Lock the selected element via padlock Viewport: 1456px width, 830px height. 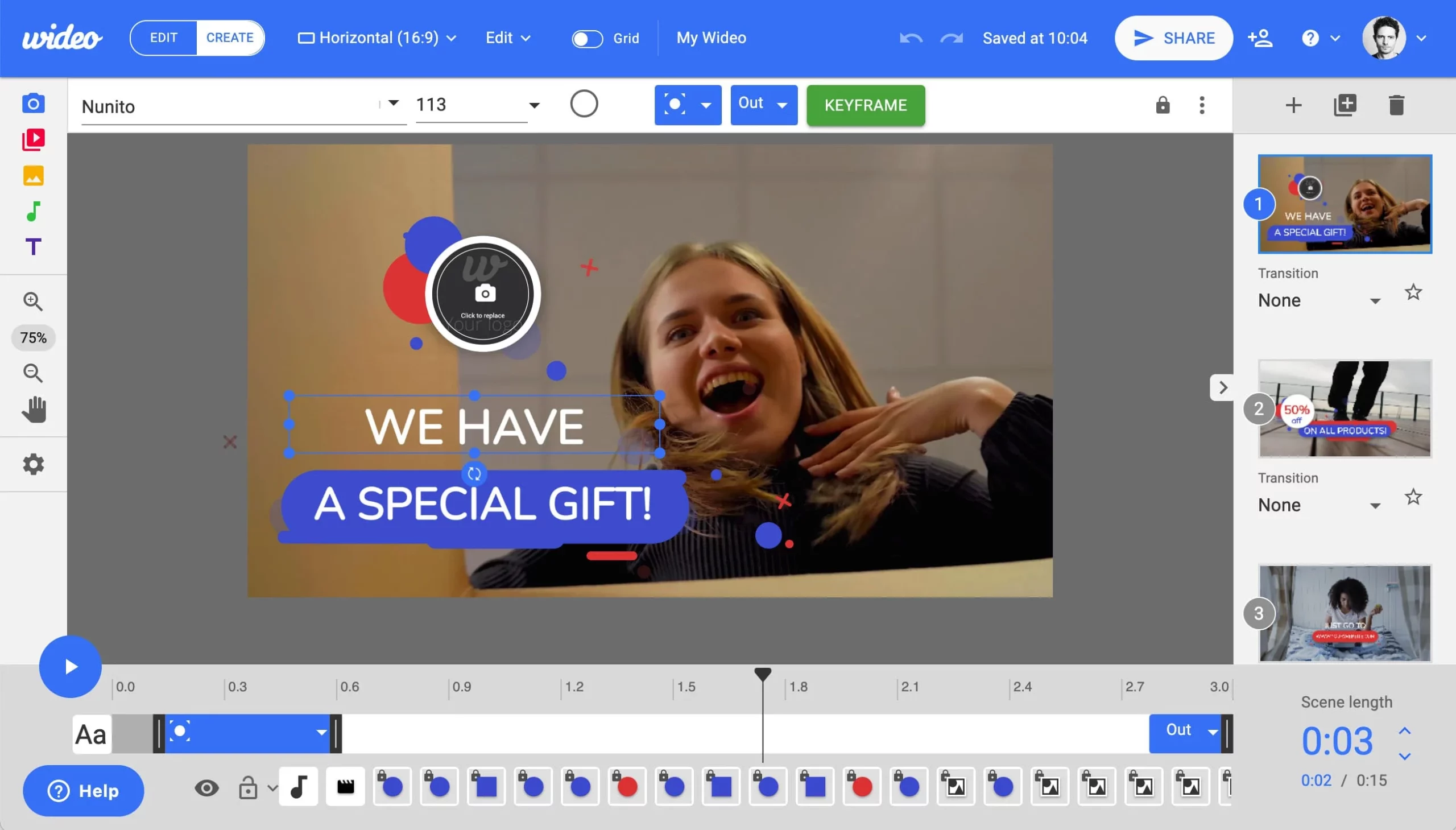point(1163,105)
